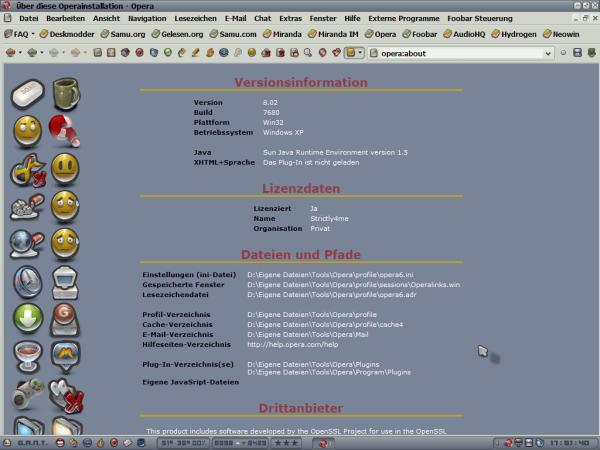Open the Extras menu

(290, 18)
